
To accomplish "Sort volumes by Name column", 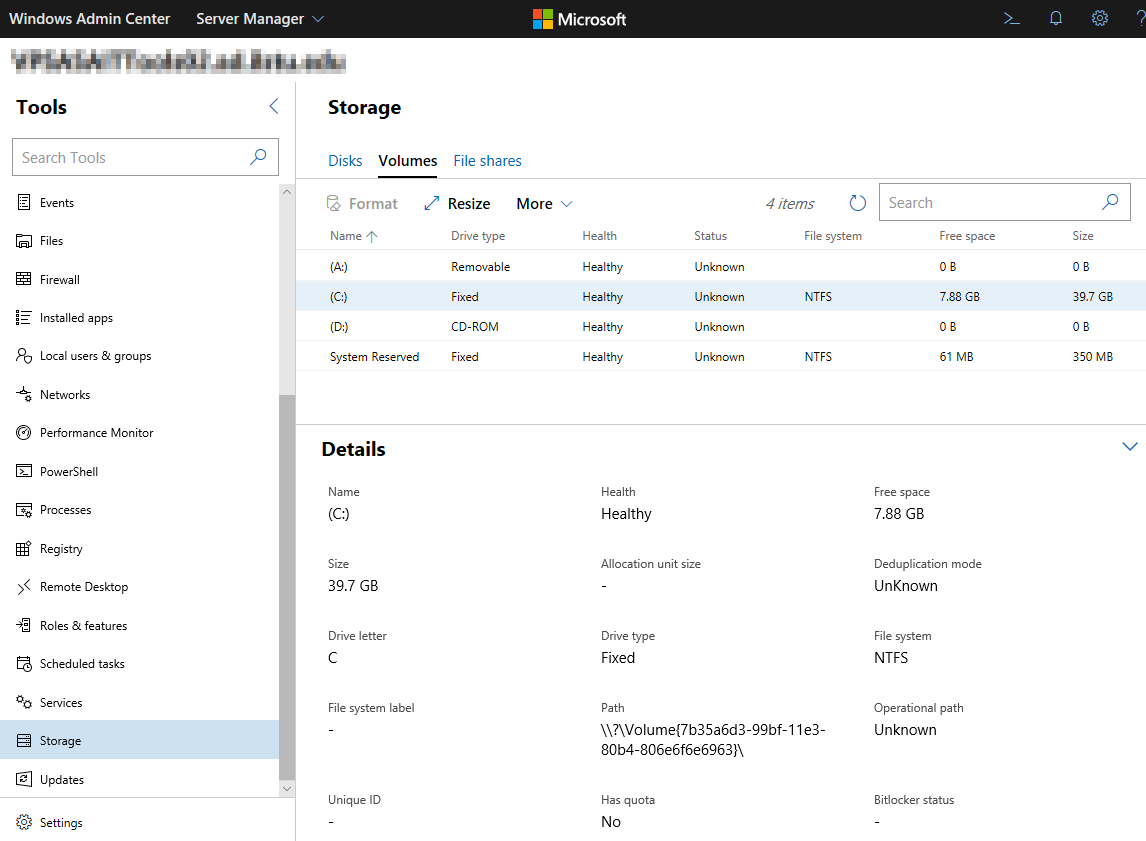I will pyautogui.click(x=354, y=236).
